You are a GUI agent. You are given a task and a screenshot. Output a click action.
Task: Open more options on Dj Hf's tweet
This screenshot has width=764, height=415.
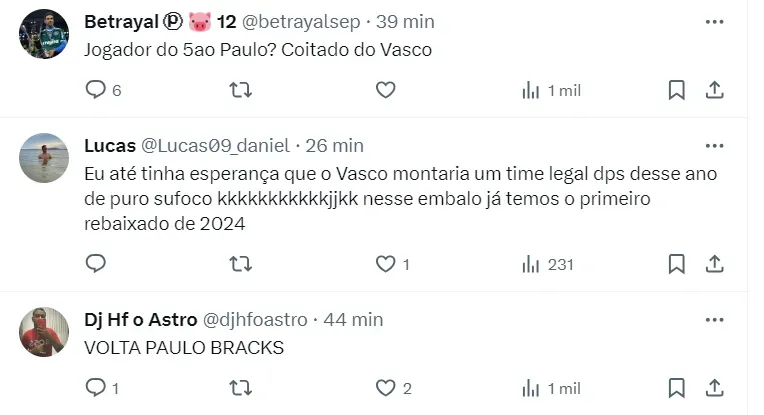[714, 320]
